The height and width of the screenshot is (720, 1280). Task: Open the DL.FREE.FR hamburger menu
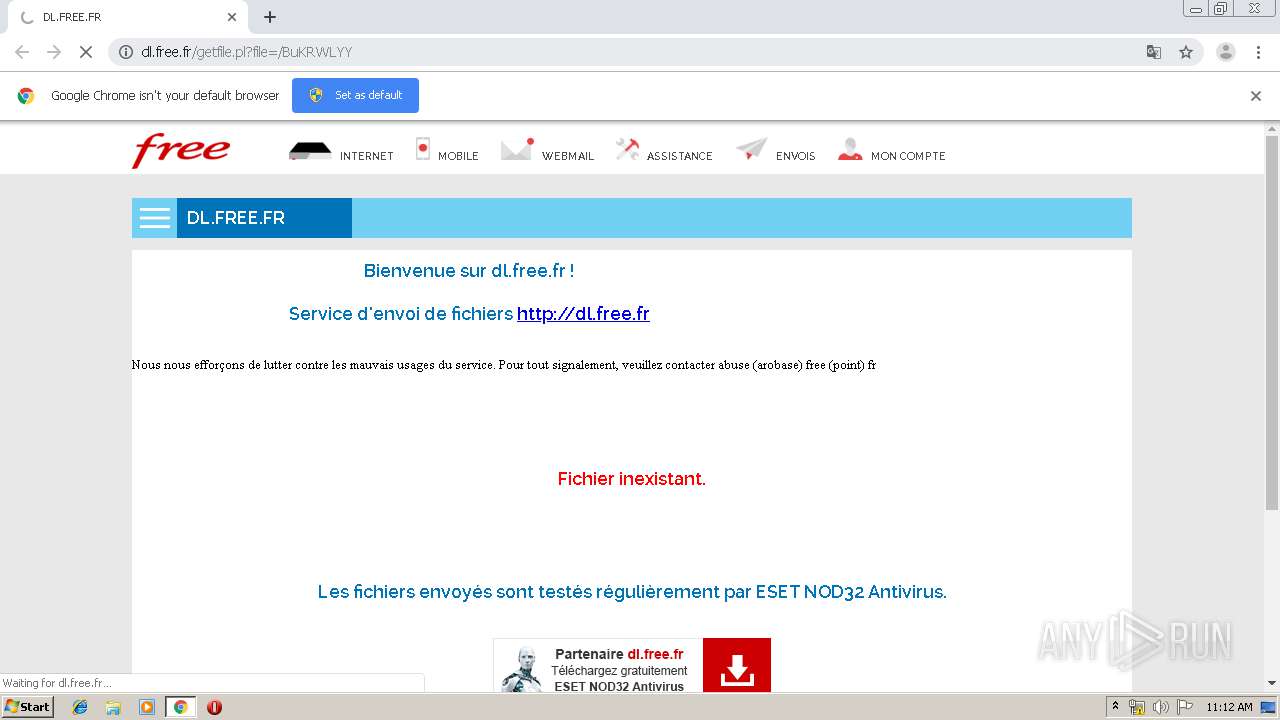point(155,218)
